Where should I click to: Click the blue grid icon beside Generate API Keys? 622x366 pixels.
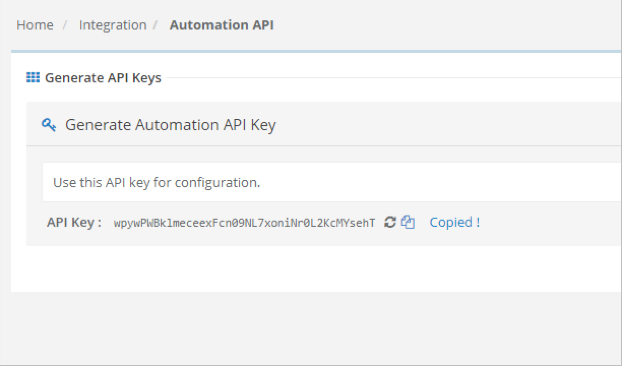click(33, 77)
